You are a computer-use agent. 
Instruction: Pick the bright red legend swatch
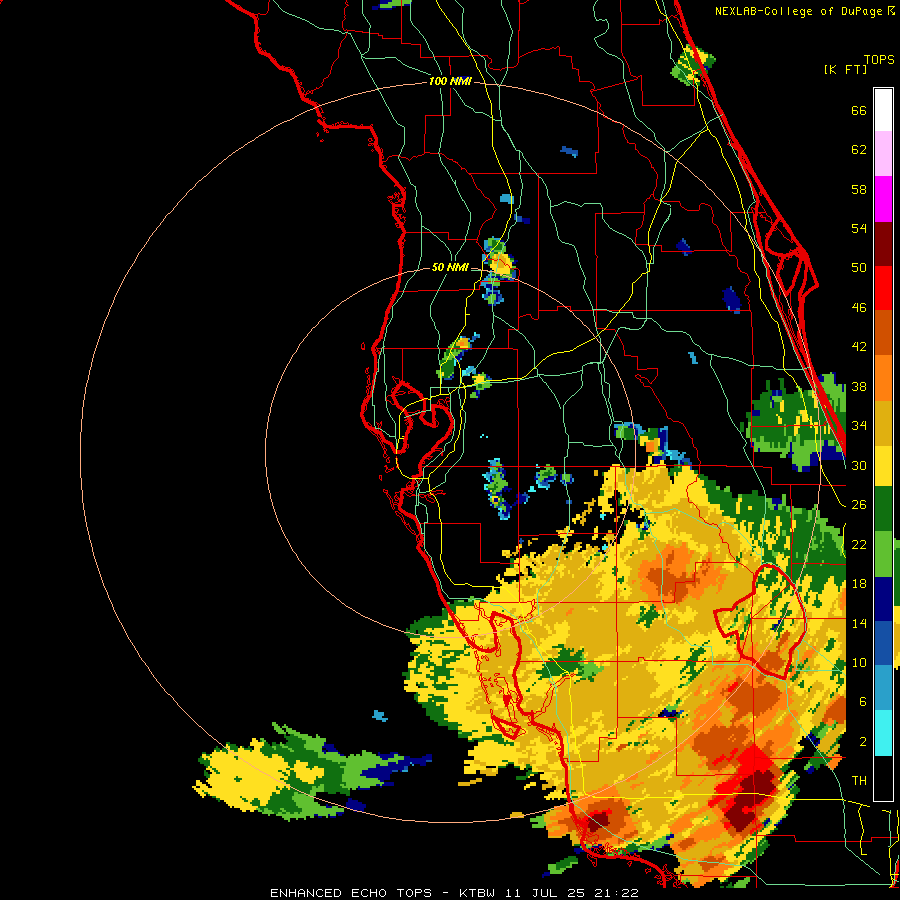[x=883, y=288]
